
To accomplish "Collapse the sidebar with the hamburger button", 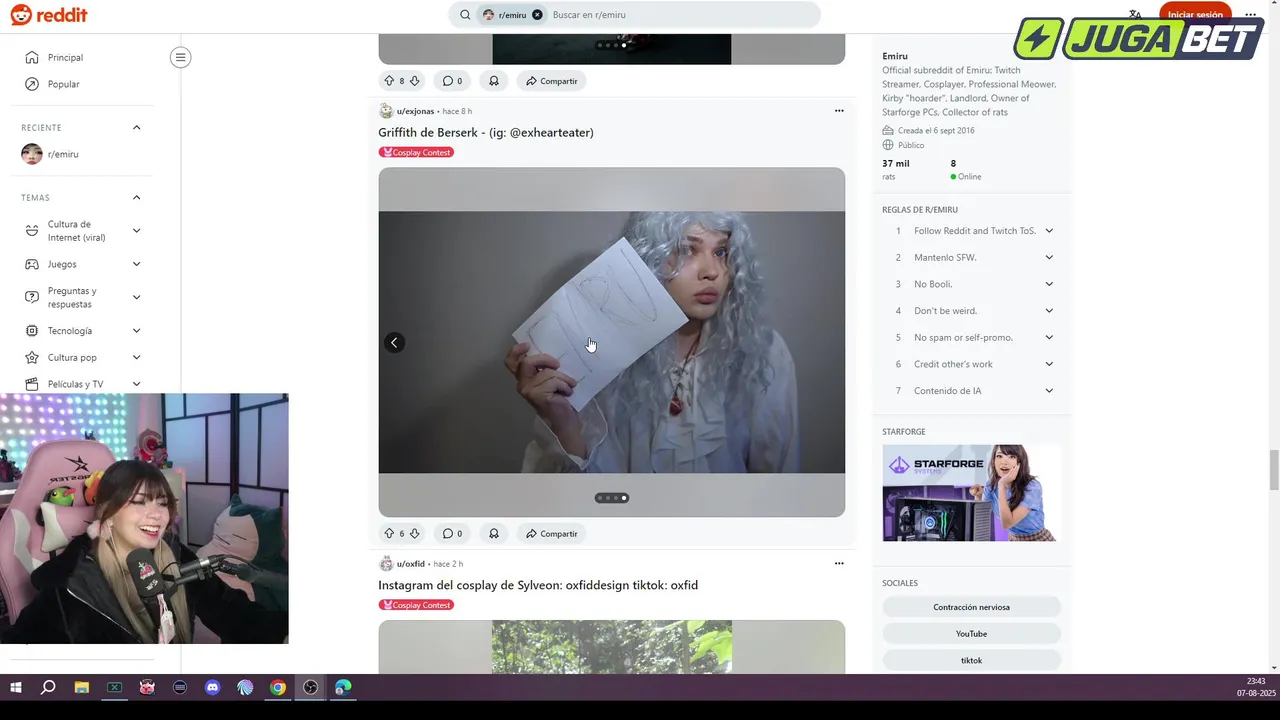I will tap(181, 57).
